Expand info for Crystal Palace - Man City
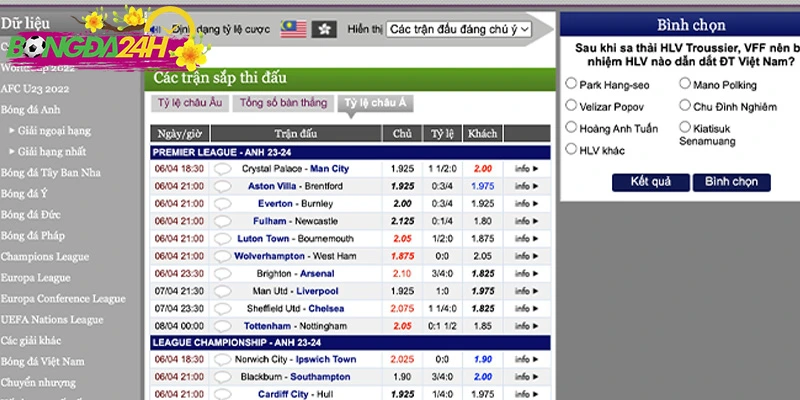 coord(527,169)
